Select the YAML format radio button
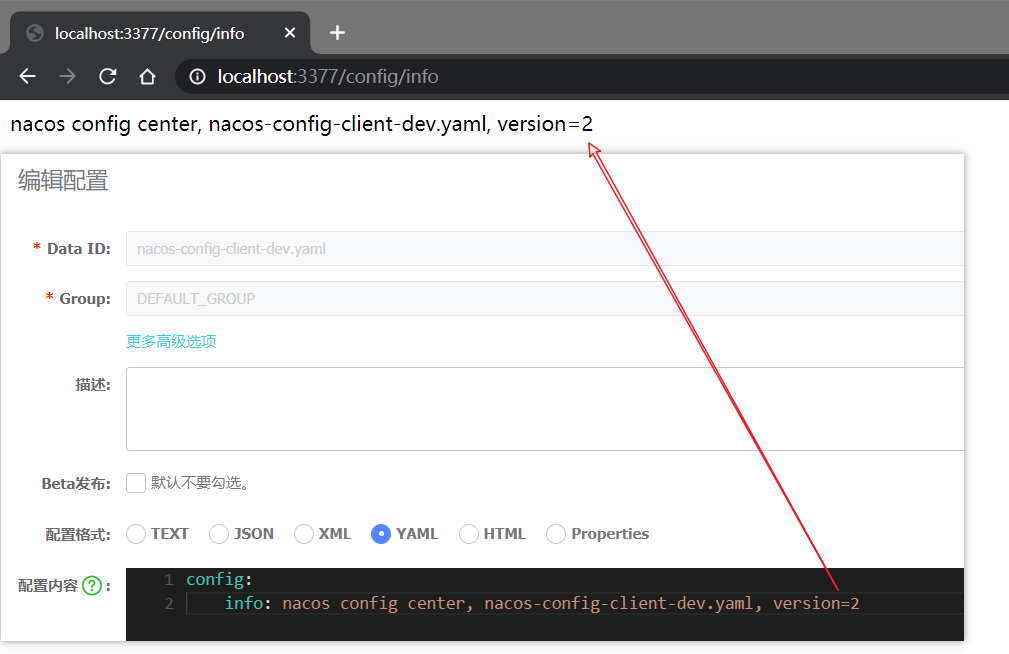1009x654 pixels. pyautogui.click(x=381, y=534)
